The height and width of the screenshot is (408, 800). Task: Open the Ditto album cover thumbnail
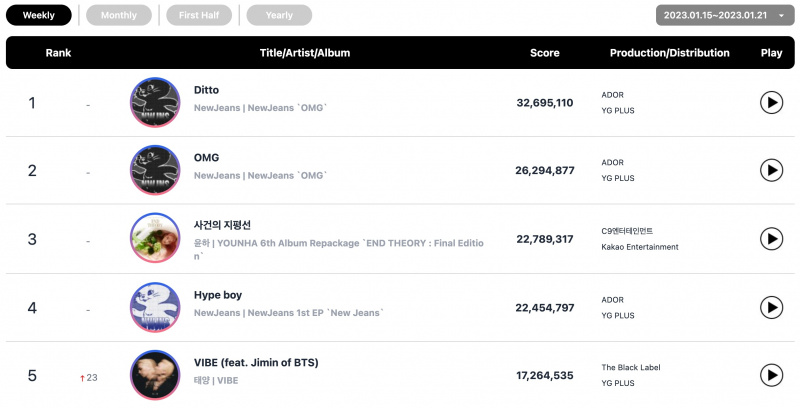pos(155,103)
